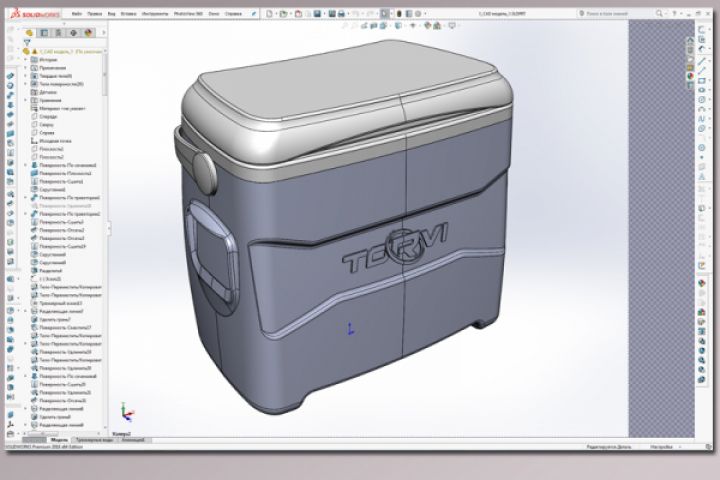Click the tree filter funnel icon
720x480 pixels.
point(27,42)
